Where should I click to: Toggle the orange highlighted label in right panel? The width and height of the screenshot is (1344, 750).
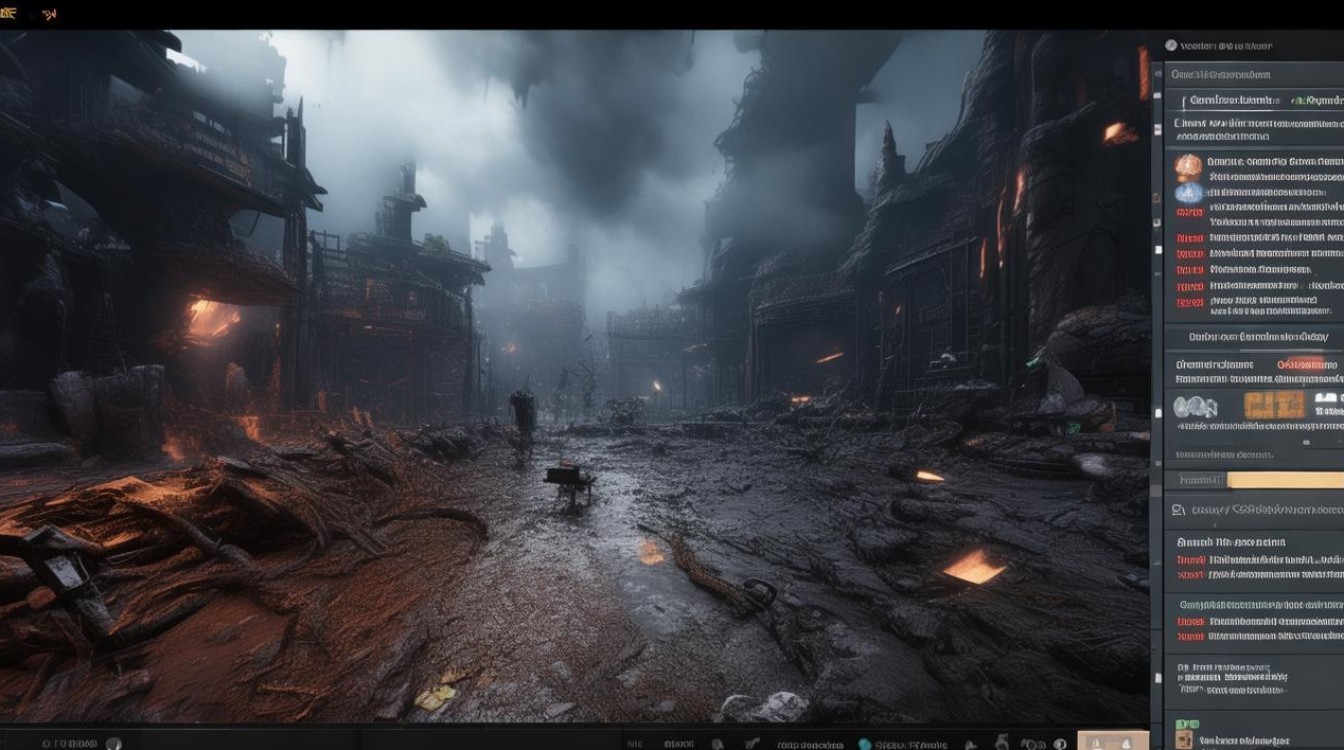pyautogui.click(x=1307, y=365)
